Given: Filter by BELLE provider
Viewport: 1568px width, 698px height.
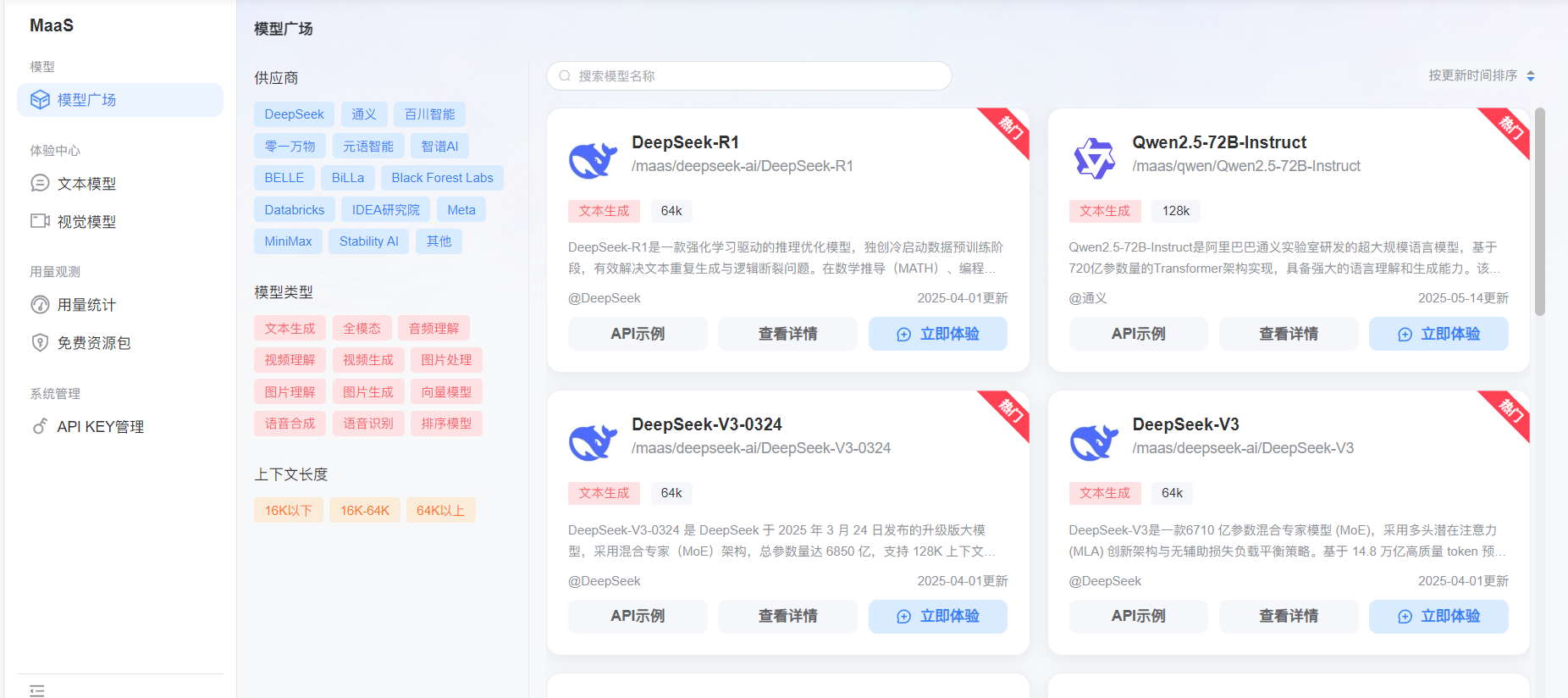Looking at the screenshot, I should [x=284, y=178].
